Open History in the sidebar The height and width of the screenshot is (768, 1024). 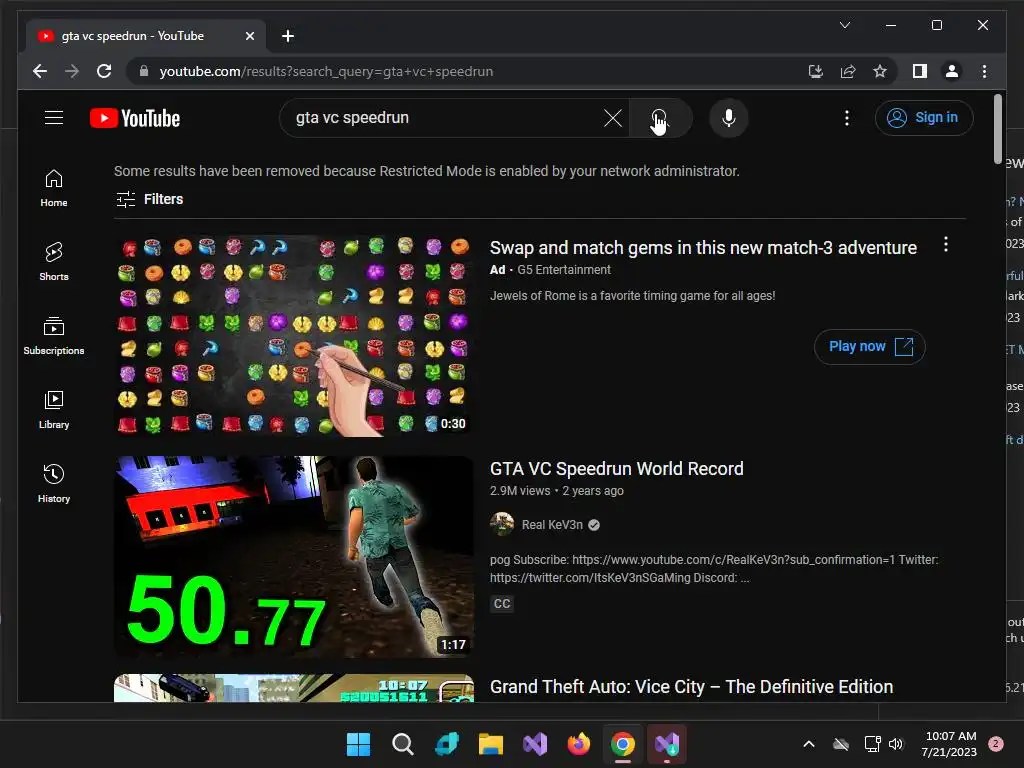point(54,483)
